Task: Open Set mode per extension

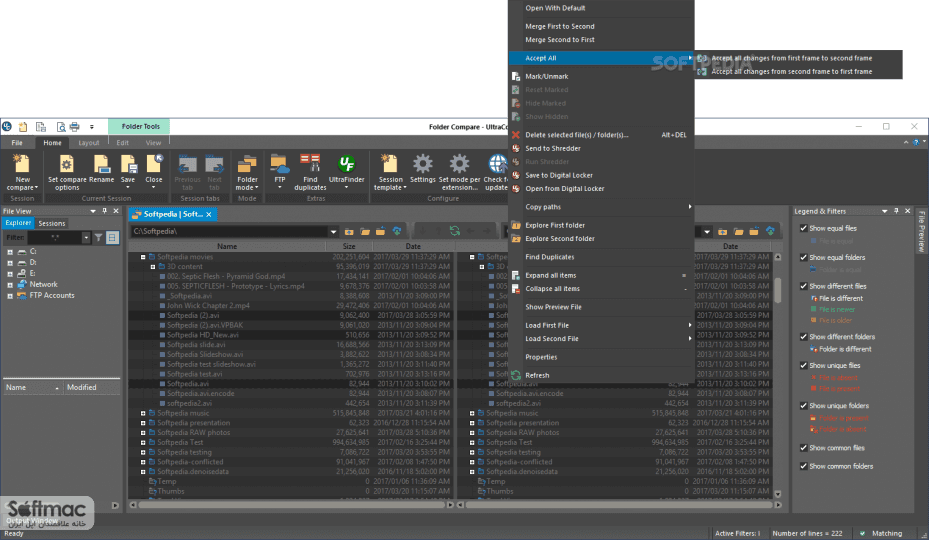Action: [x=459, y=172]
